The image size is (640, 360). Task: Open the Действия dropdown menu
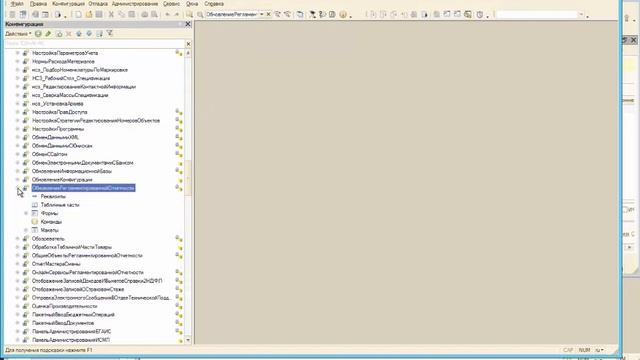(x=18, y=33)
